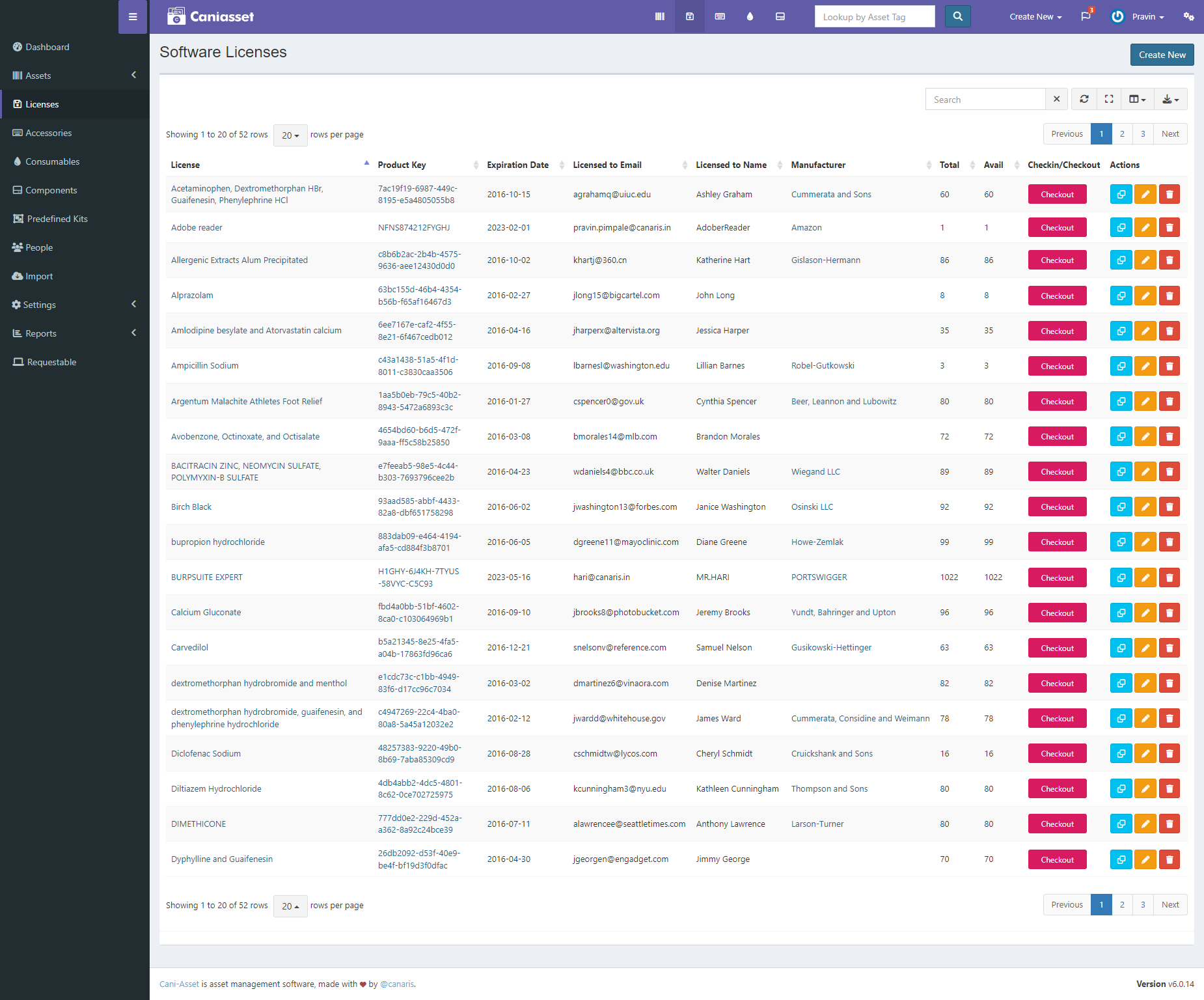The width and height of the screenshot is (1204, 1000).
Task: Select People in the sidebar
Action: tap(39, 247)
